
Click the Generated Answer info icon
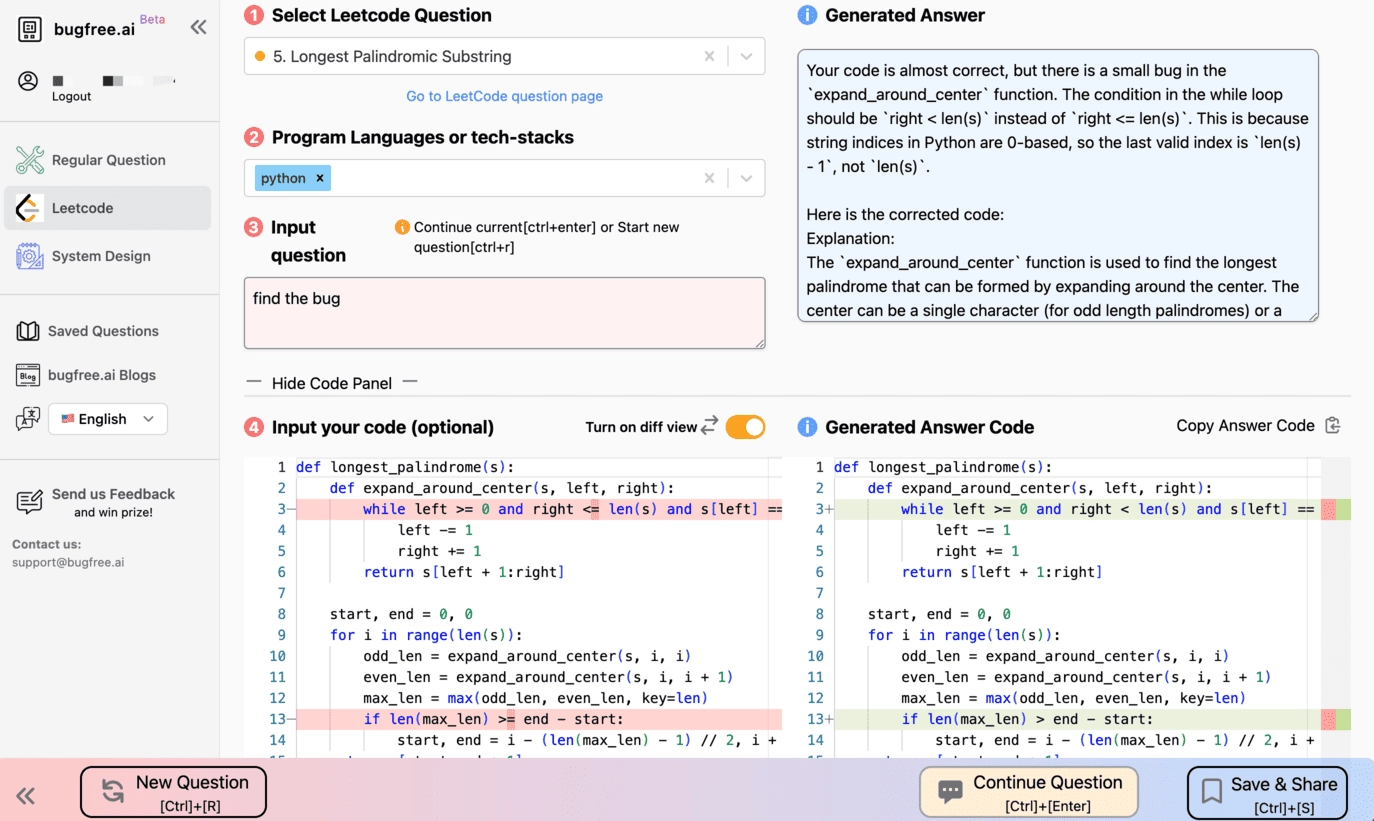tap(807, 16)
